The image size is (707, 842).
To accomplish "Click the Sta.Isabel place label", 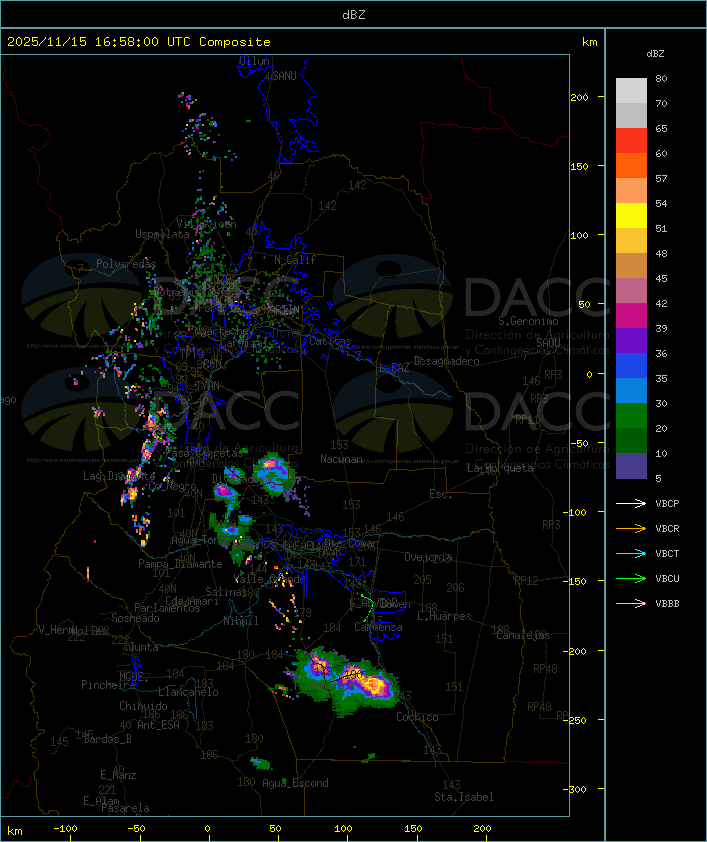I will click(x=463, y=797).
